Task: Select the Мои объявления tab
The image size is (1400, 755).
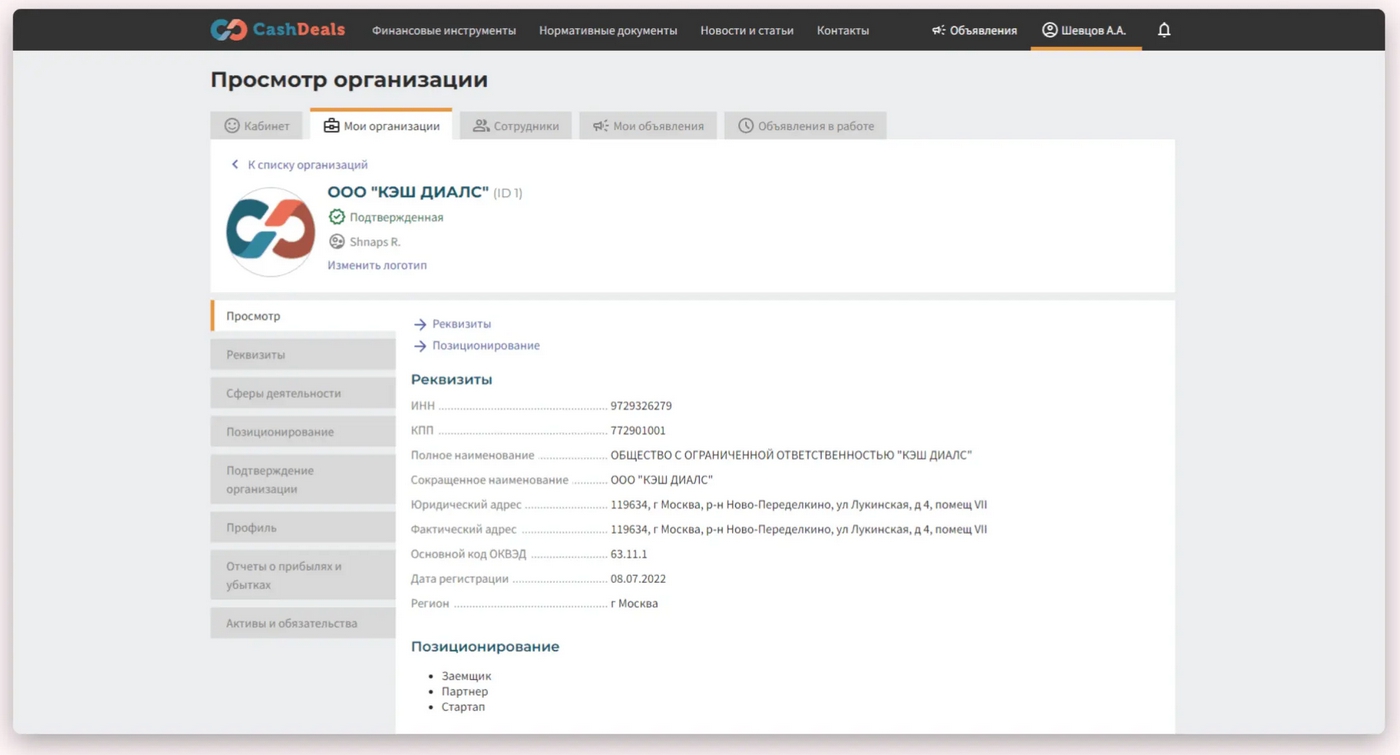Action: (647, 126)
